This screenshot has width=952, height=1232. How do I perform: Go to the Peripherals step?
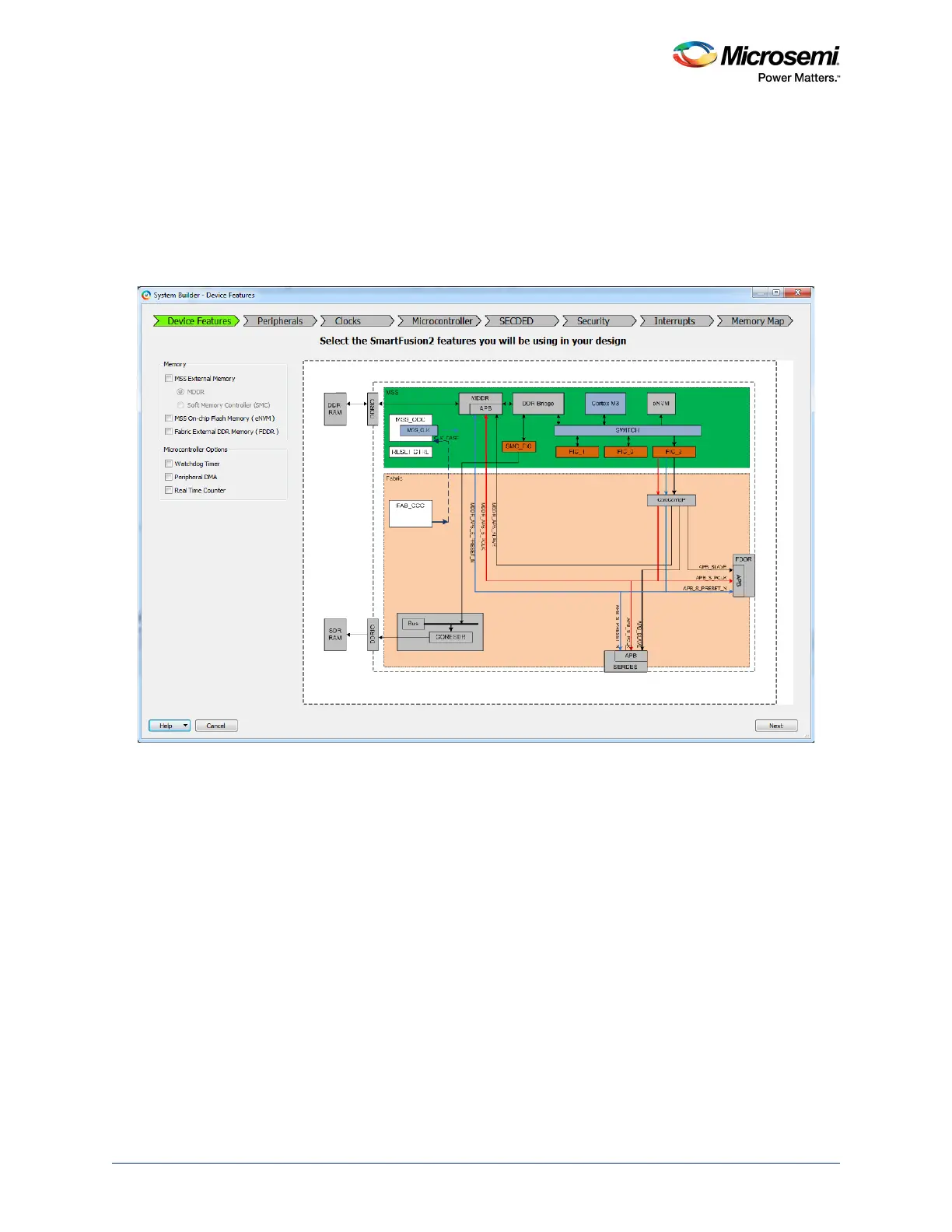[280, 321]
